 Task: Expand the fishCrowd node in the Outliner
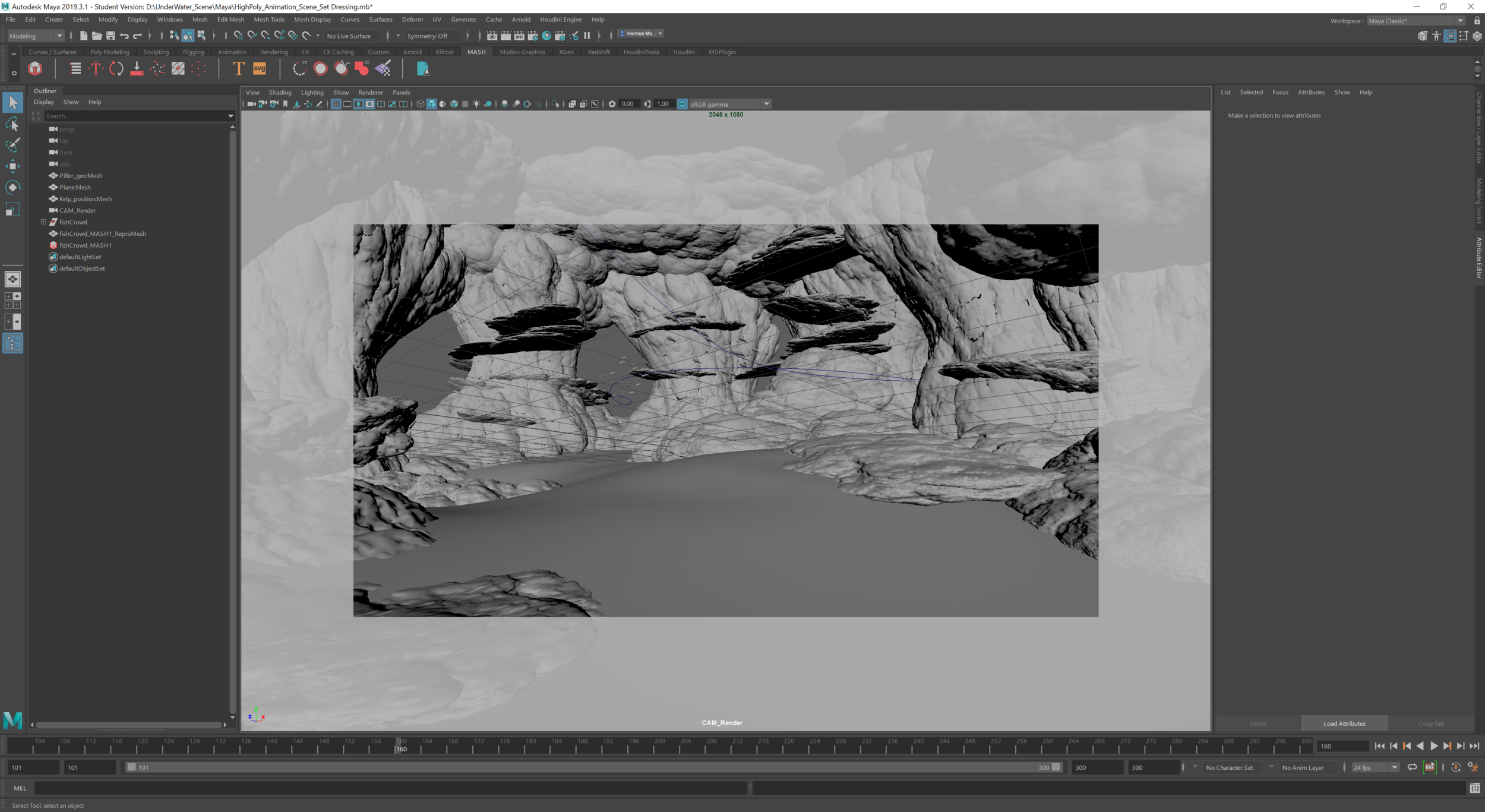pyautogui.click(x=43, y=222)
